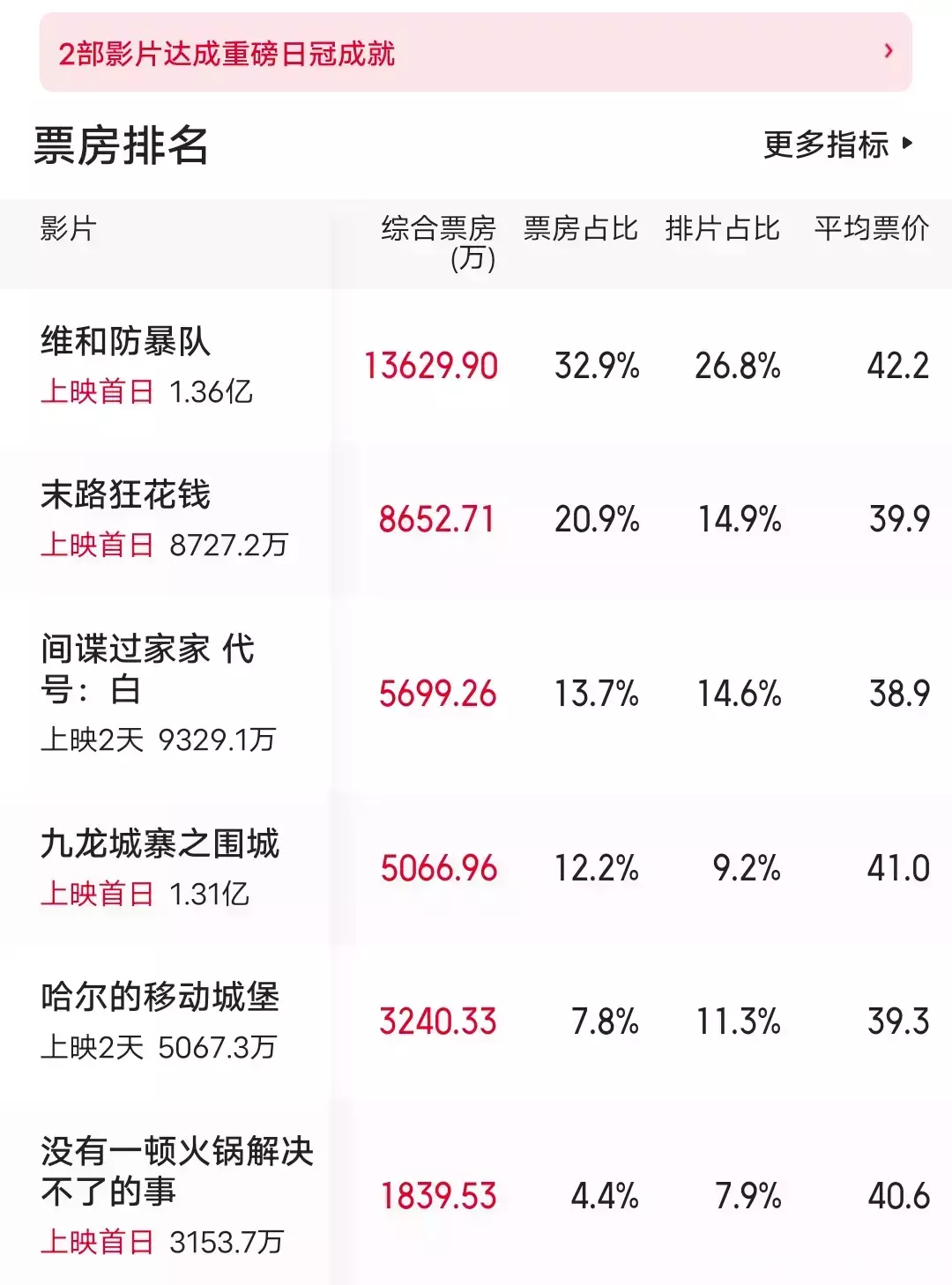The image size is (952, 1285).
Task: Open 间谍过家家 代号：白 movie details
Action: [147, 669]
